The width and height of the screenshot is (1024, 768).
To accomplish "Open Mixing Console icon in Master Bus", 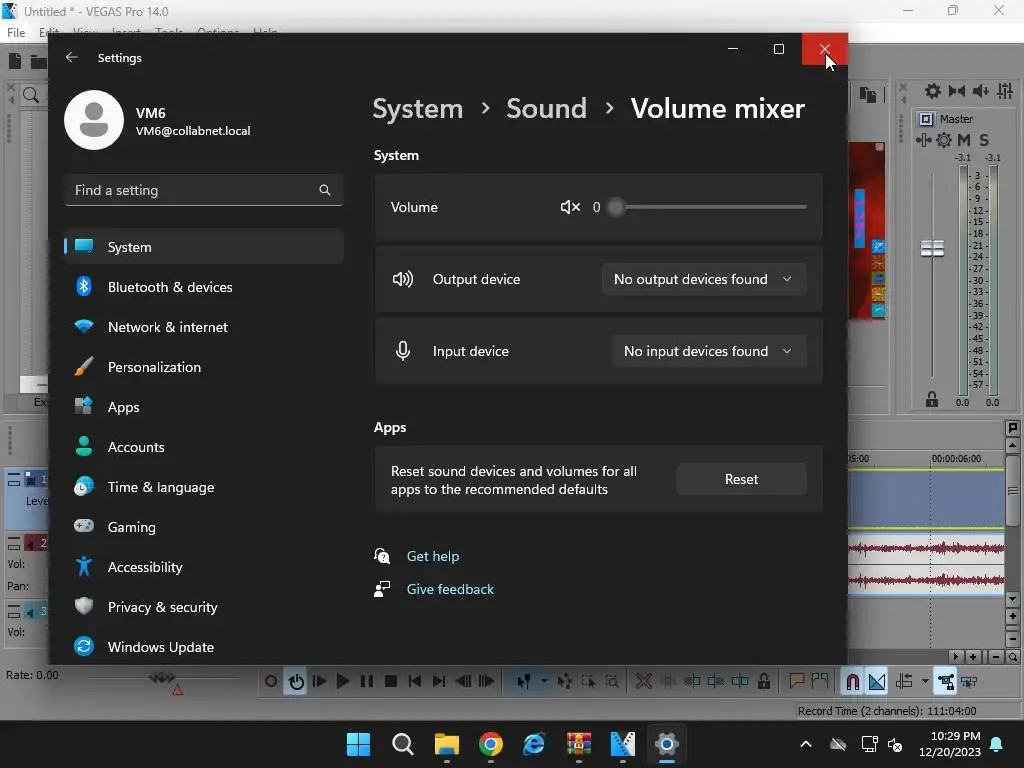I will [x=1005, y=91].
